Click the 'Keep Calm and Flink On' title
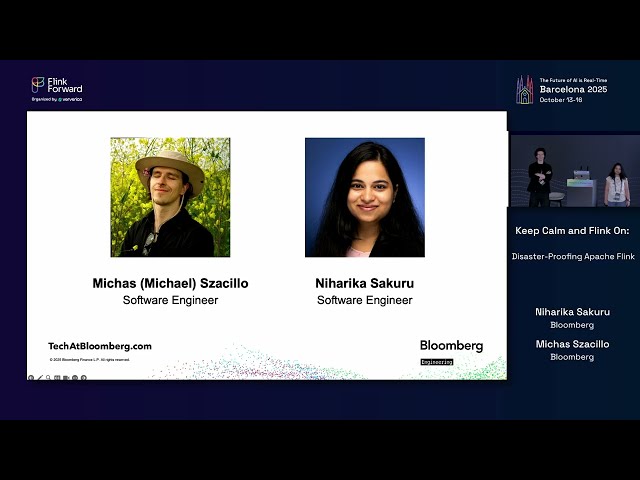This screenshot has width=640, height=480. [x=572, y=231]
